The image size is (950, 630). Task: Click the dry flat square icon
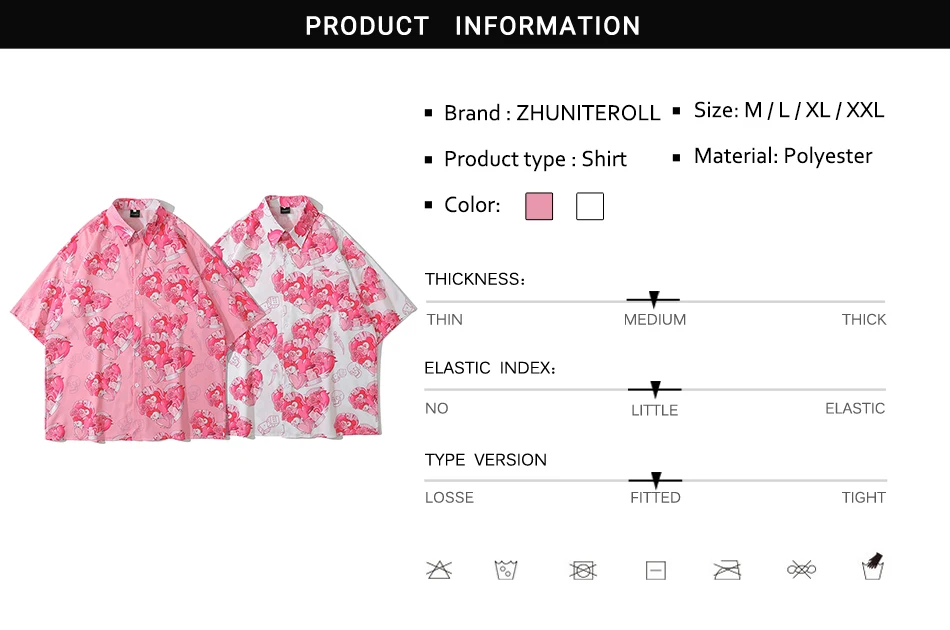point(655,570)
